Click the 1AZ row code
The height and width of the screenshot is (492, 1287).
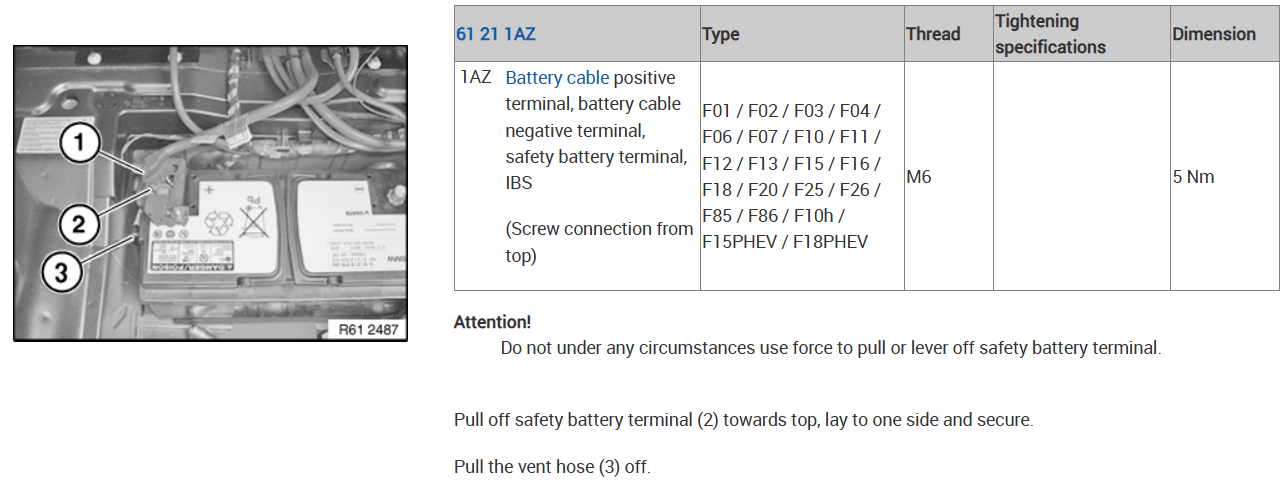pyautogui.click(x=475, y=78)
